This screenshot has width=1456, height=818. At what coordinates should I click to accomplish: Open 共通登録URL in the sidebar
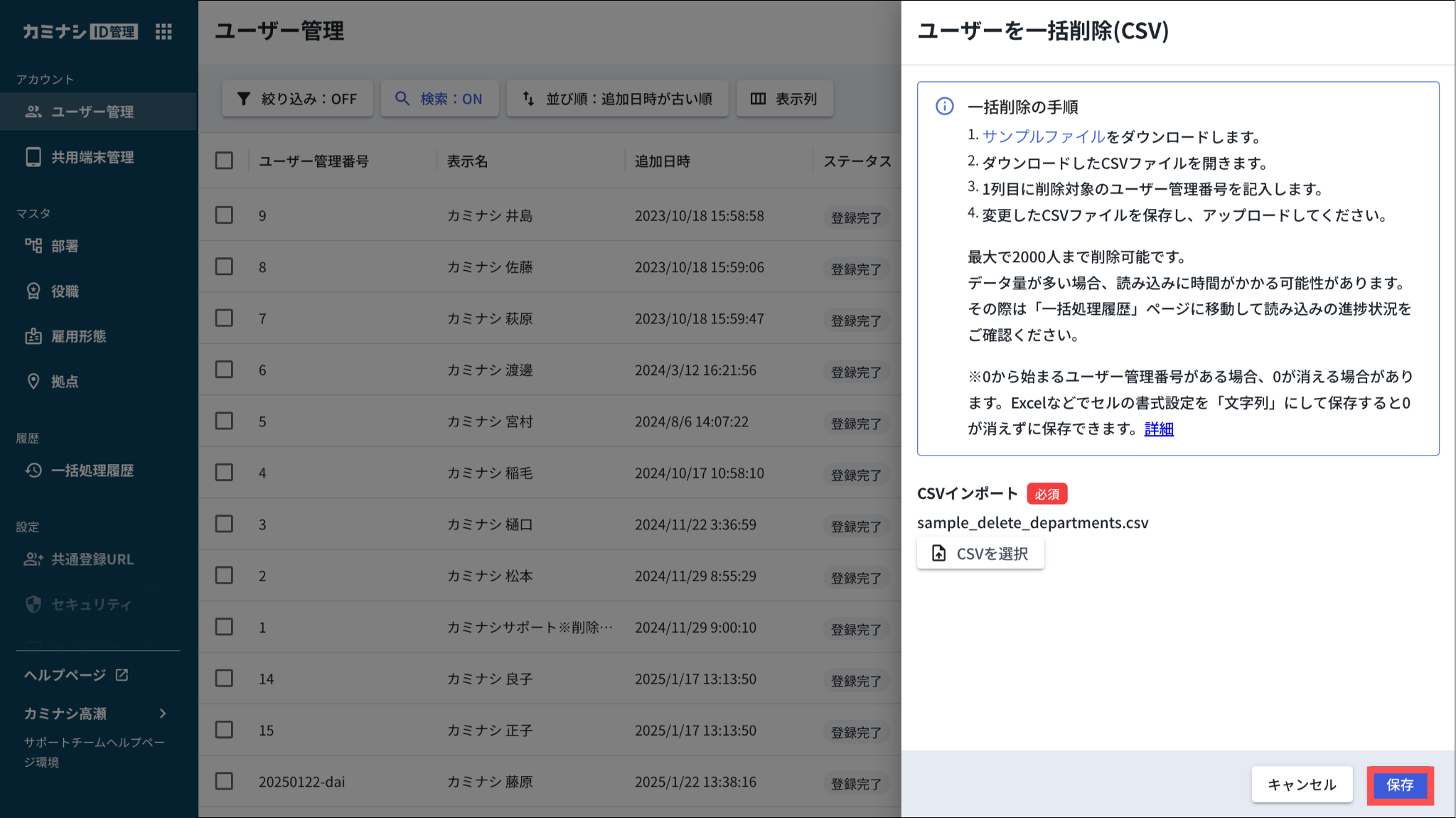click(x=92, y=559)
